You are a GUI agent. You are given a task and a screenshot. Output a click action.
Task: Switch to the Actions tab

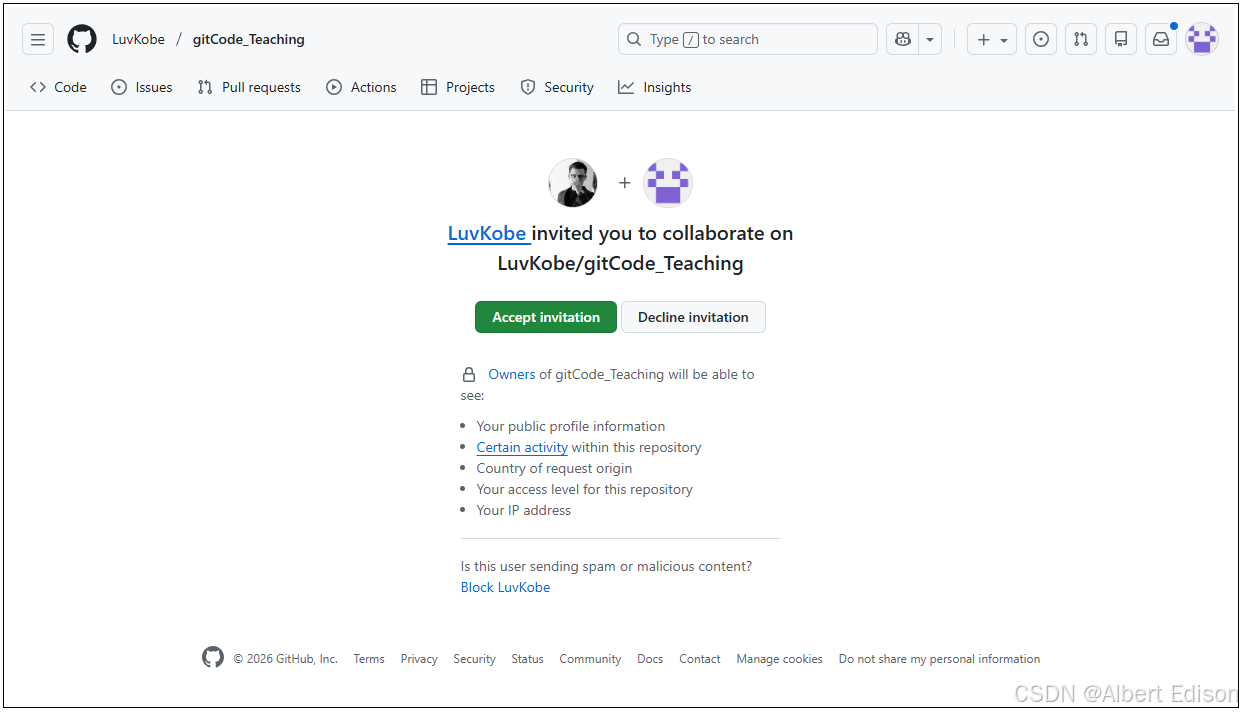tap(361, 88)
